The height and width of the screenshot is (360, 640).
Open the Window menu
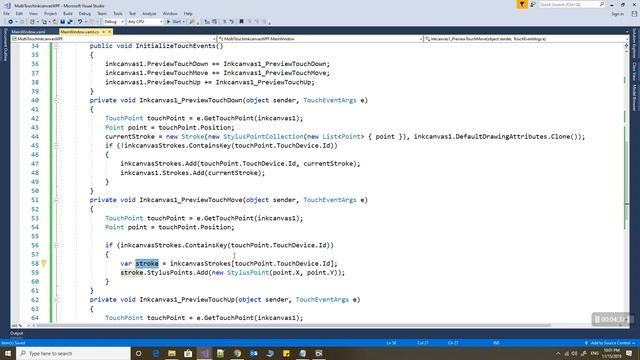[x=170, y=14]
